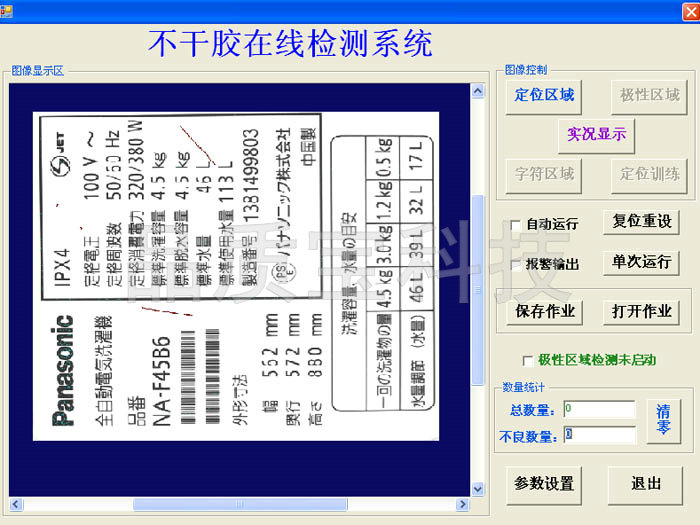Image resolution: width=700 pixels, height=525 pixels.
Task: Click the vertical scrollbar down arrow
Action: (x=478, y=489)
